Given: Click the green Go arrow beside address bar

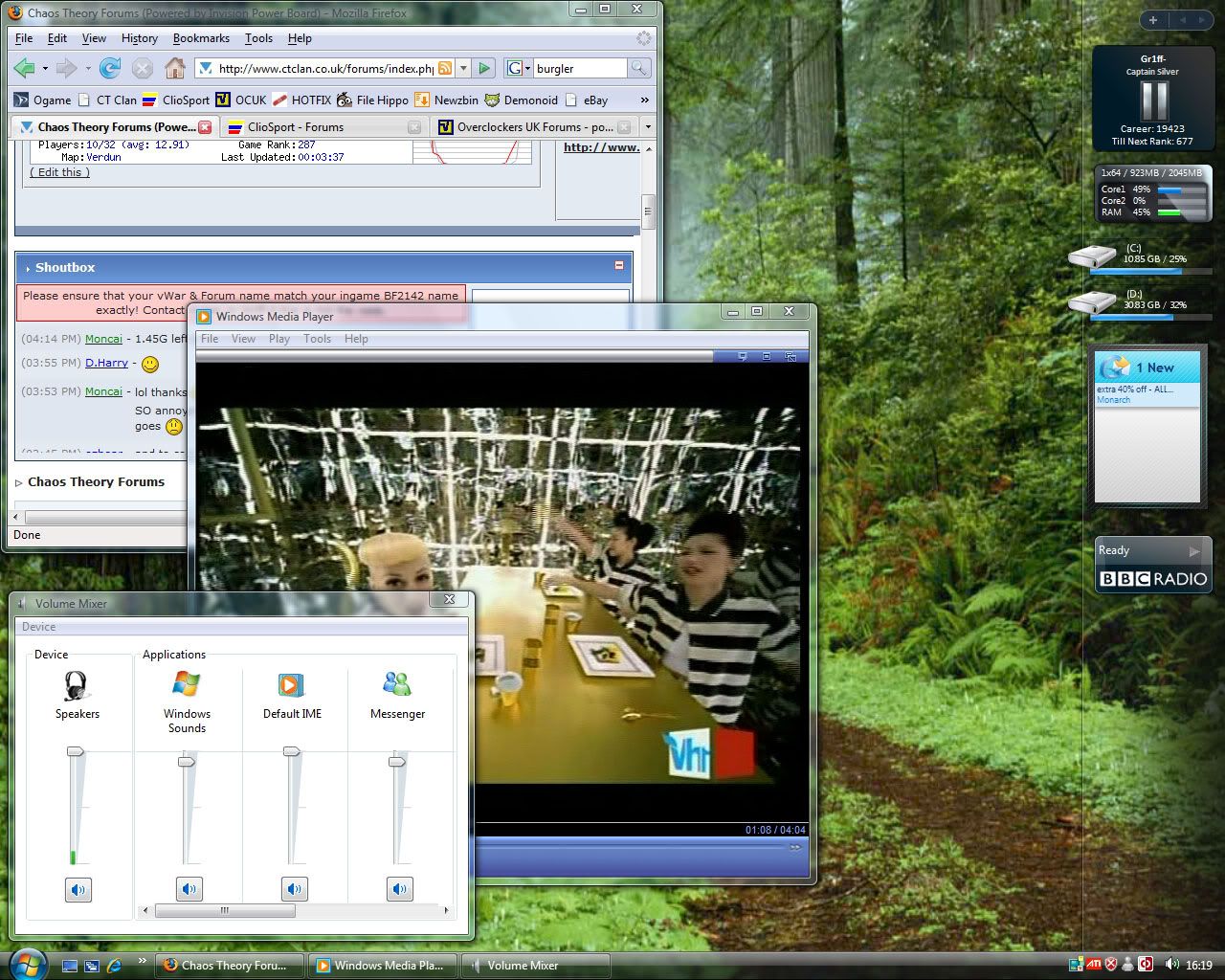Looking at the screenshot, I should pyautogui.click(x=484, y=68).
